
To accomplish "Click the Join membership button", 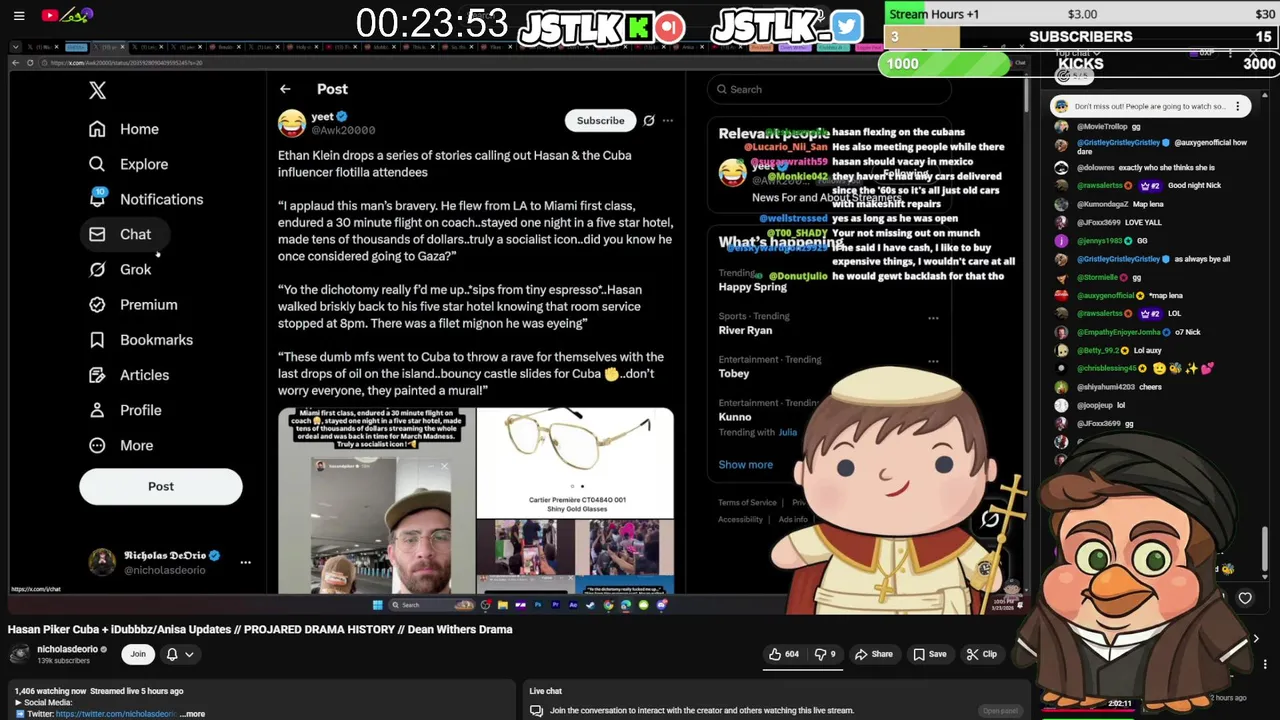I will click(x=138, y=654).
